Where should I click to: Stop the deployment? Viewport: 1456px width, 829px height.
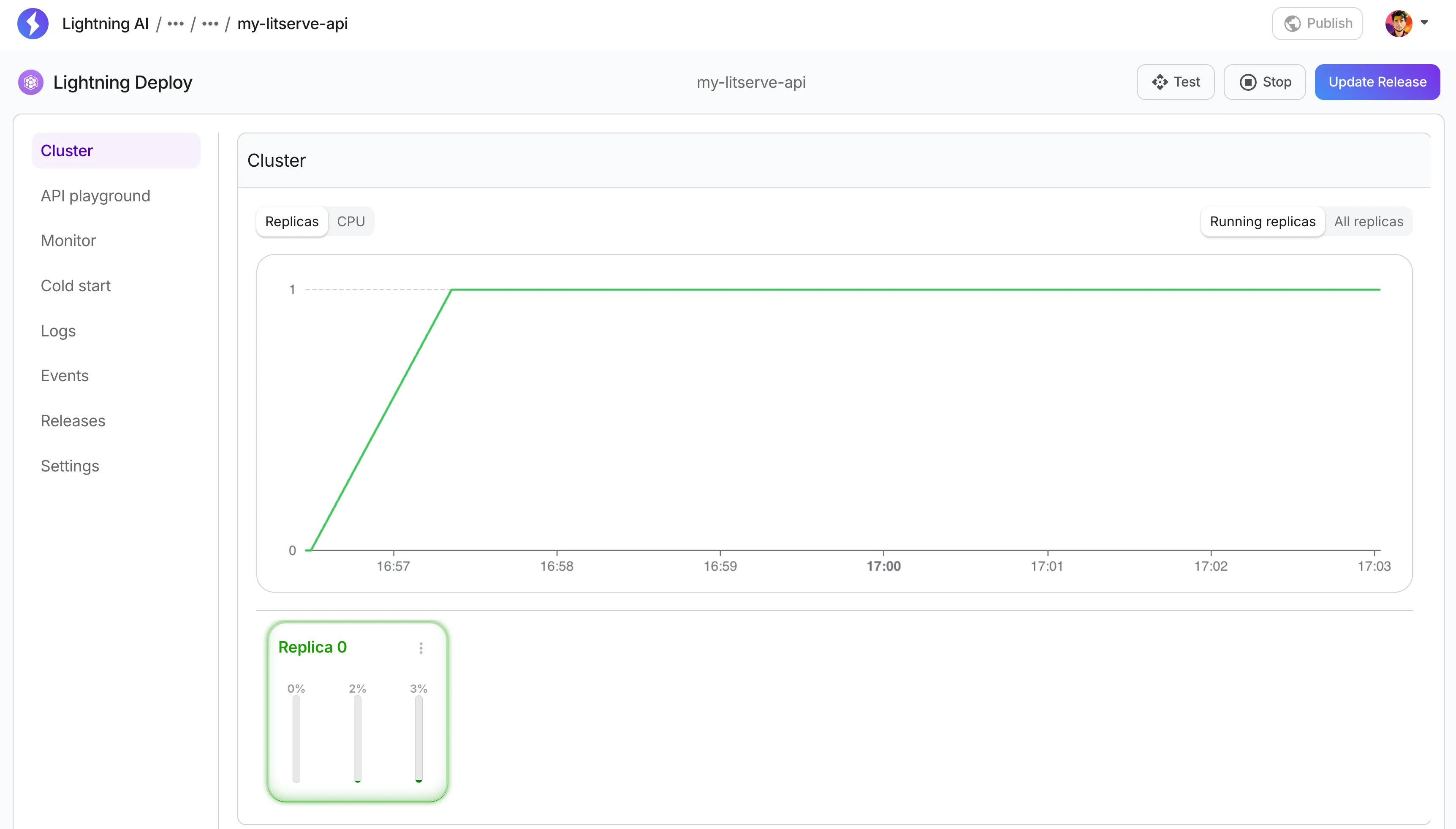[1265, 82]
